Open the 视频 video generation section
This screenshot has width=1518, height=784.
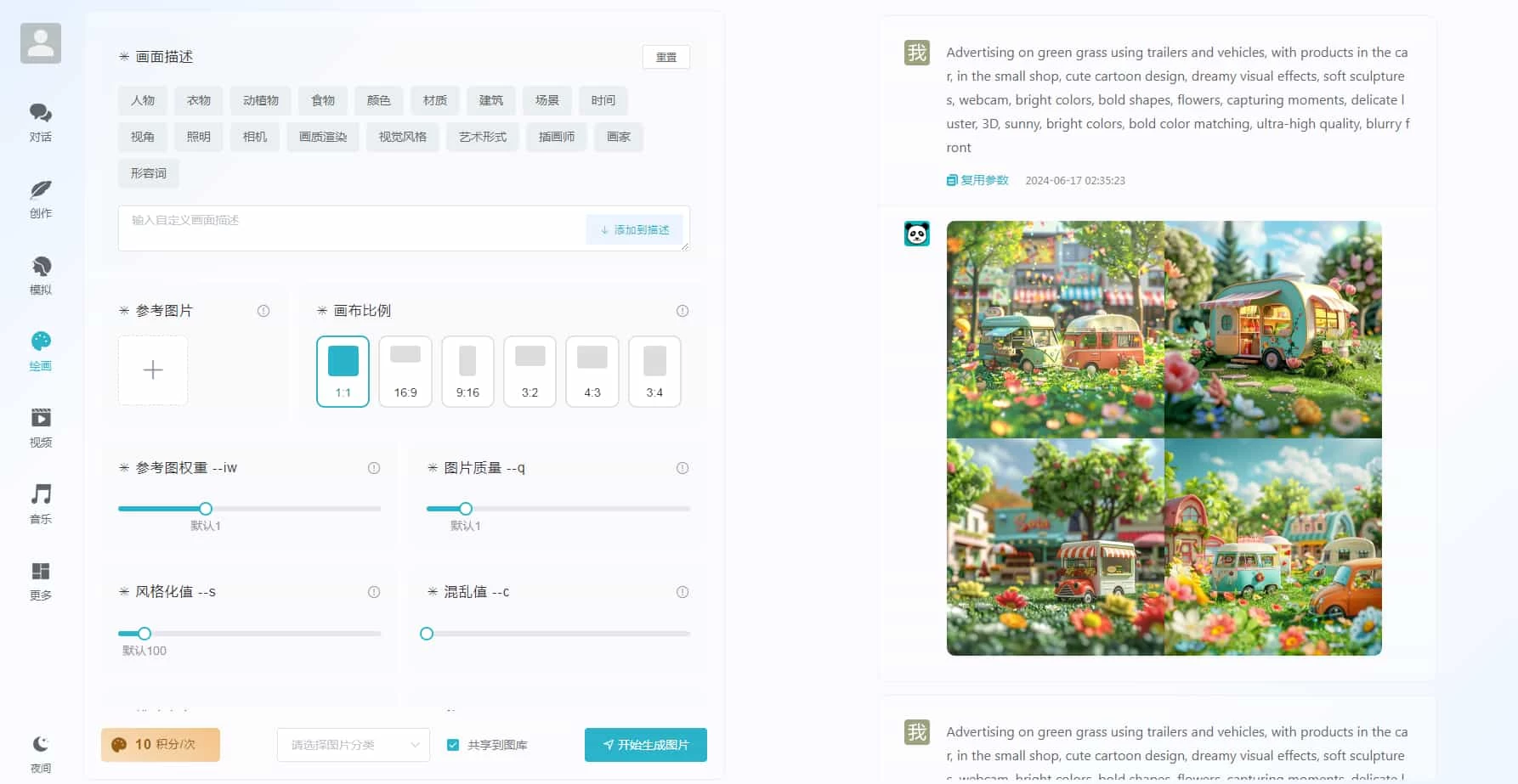coord(40,425)
